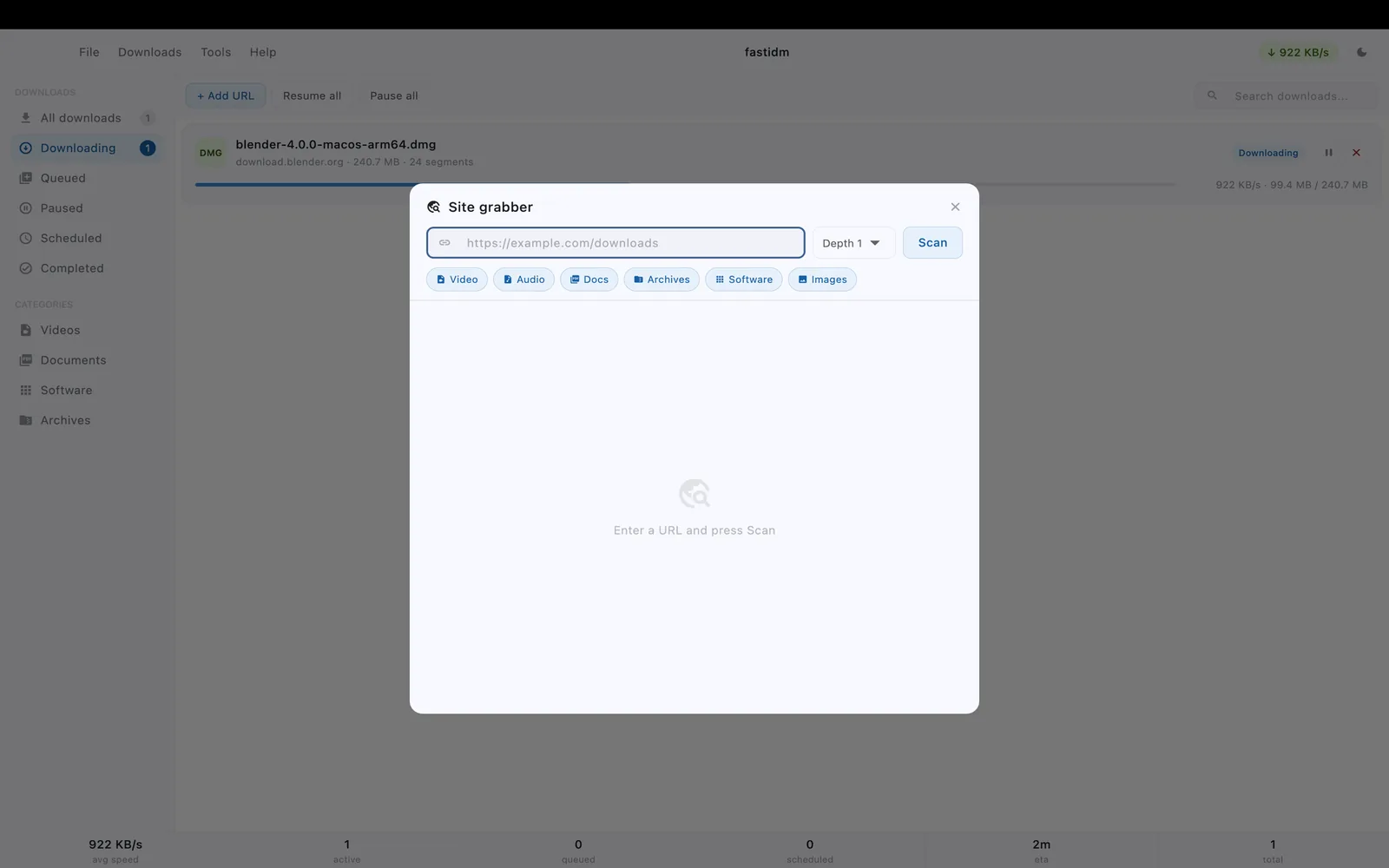This screenshot has width=1389, height=868.
Task: Open the File menu
Action: coord(89,52)
